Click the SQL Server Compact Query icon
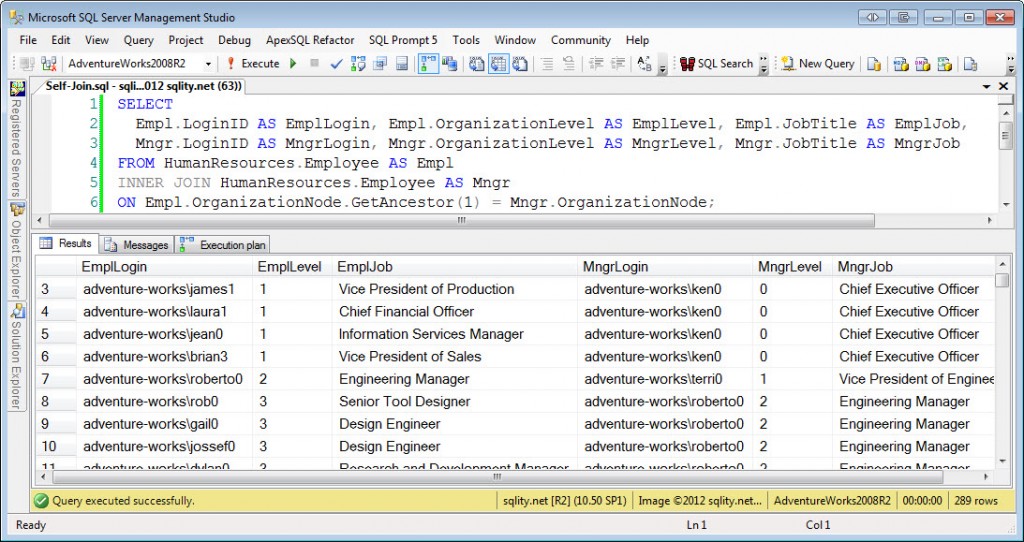Screen dimensions: 1024x542 [970, 63]
